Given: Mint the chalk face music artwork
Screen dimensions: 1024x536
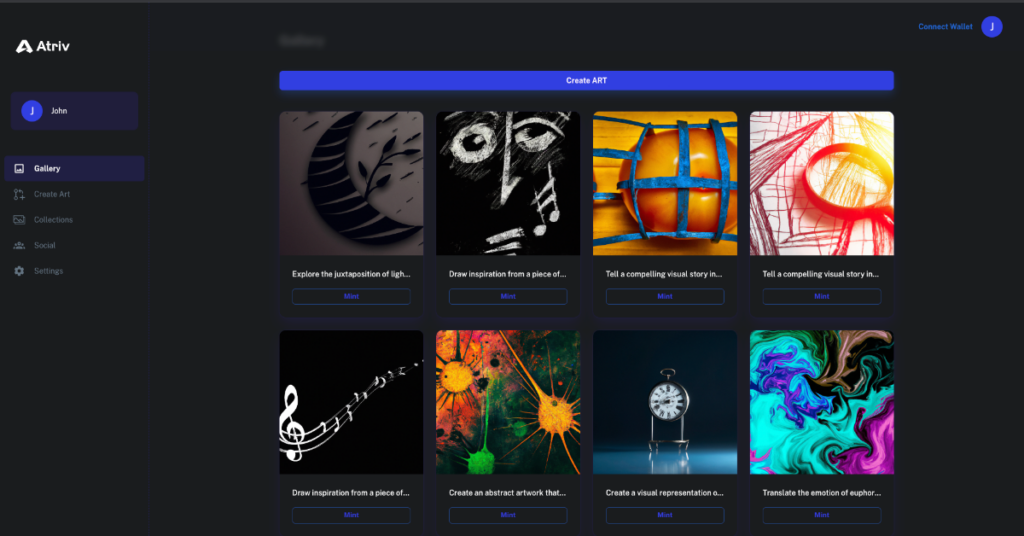Looking at the screenshot, I should 508,296.
